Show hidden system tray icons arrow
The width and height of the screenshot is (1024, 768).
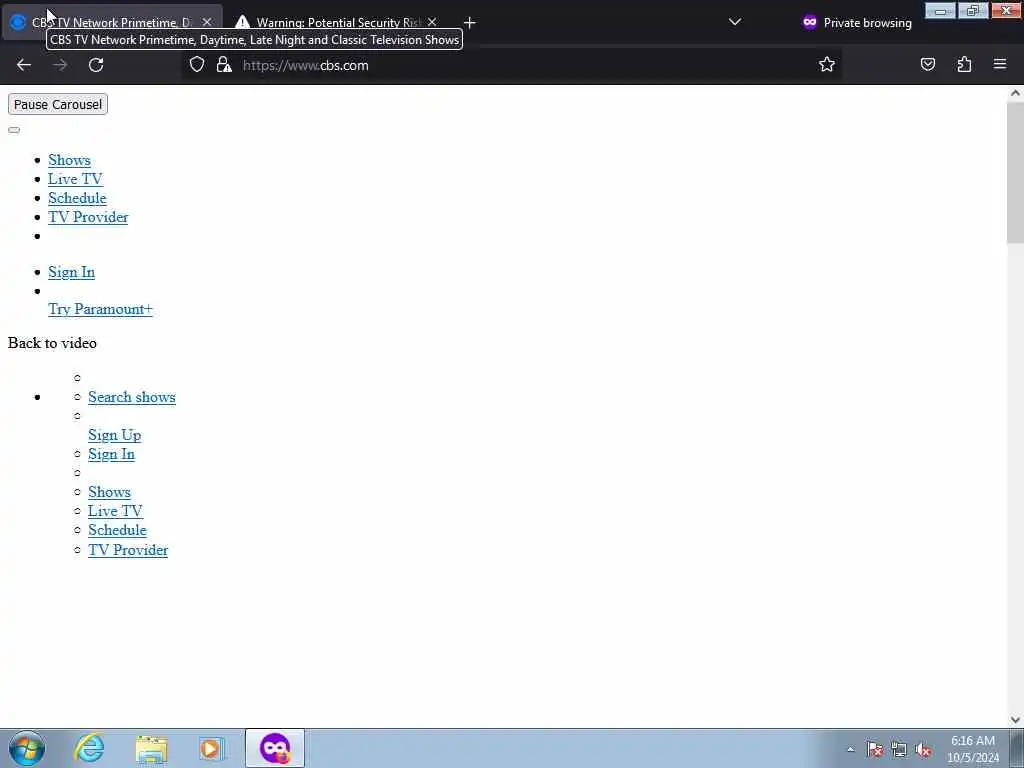tap(850, 750)
